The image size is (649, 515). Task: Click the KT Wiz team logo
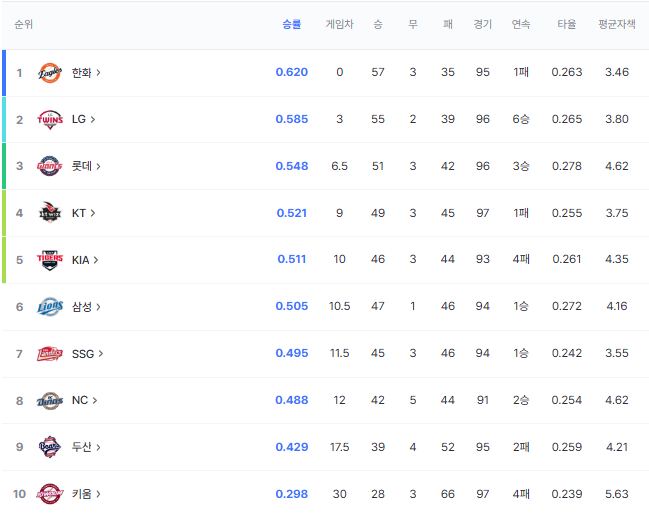[50, 213]
